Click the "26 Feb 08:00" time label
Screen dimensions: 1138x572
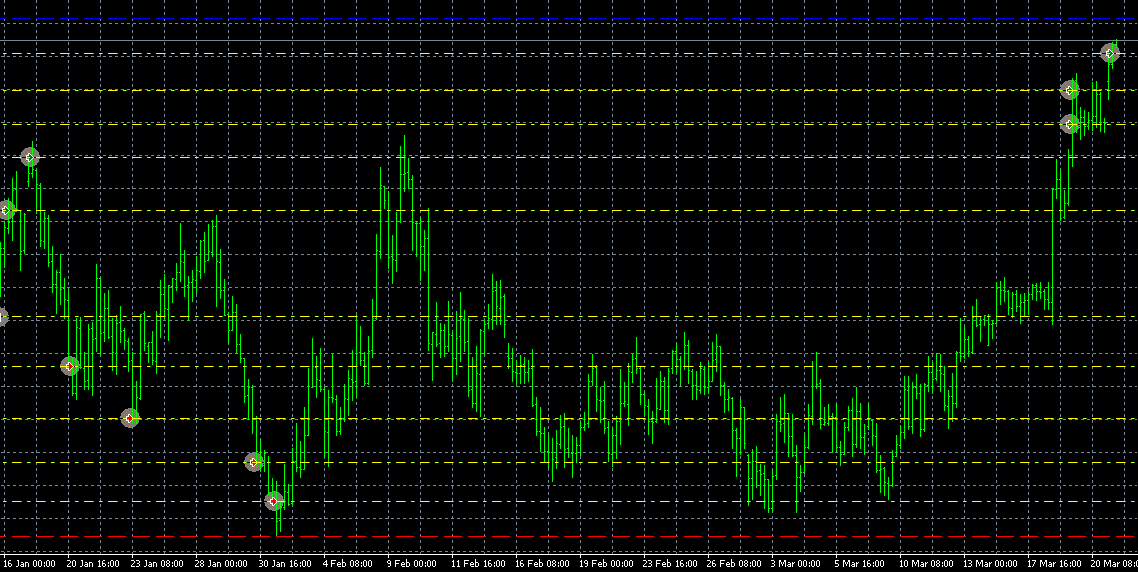[x=734, y=564]
